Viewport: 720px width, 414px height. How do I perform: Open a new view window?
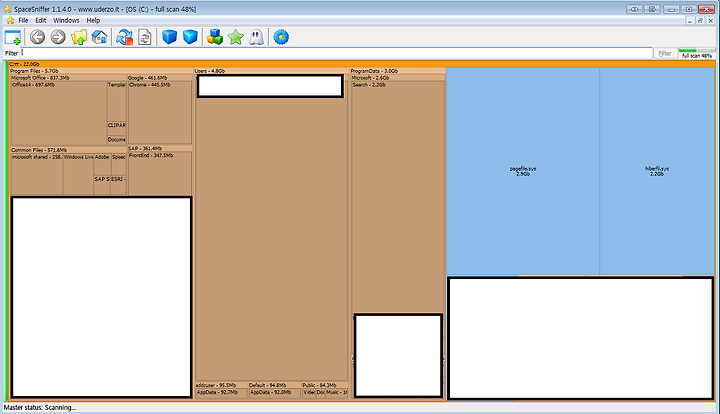[13, 37]
